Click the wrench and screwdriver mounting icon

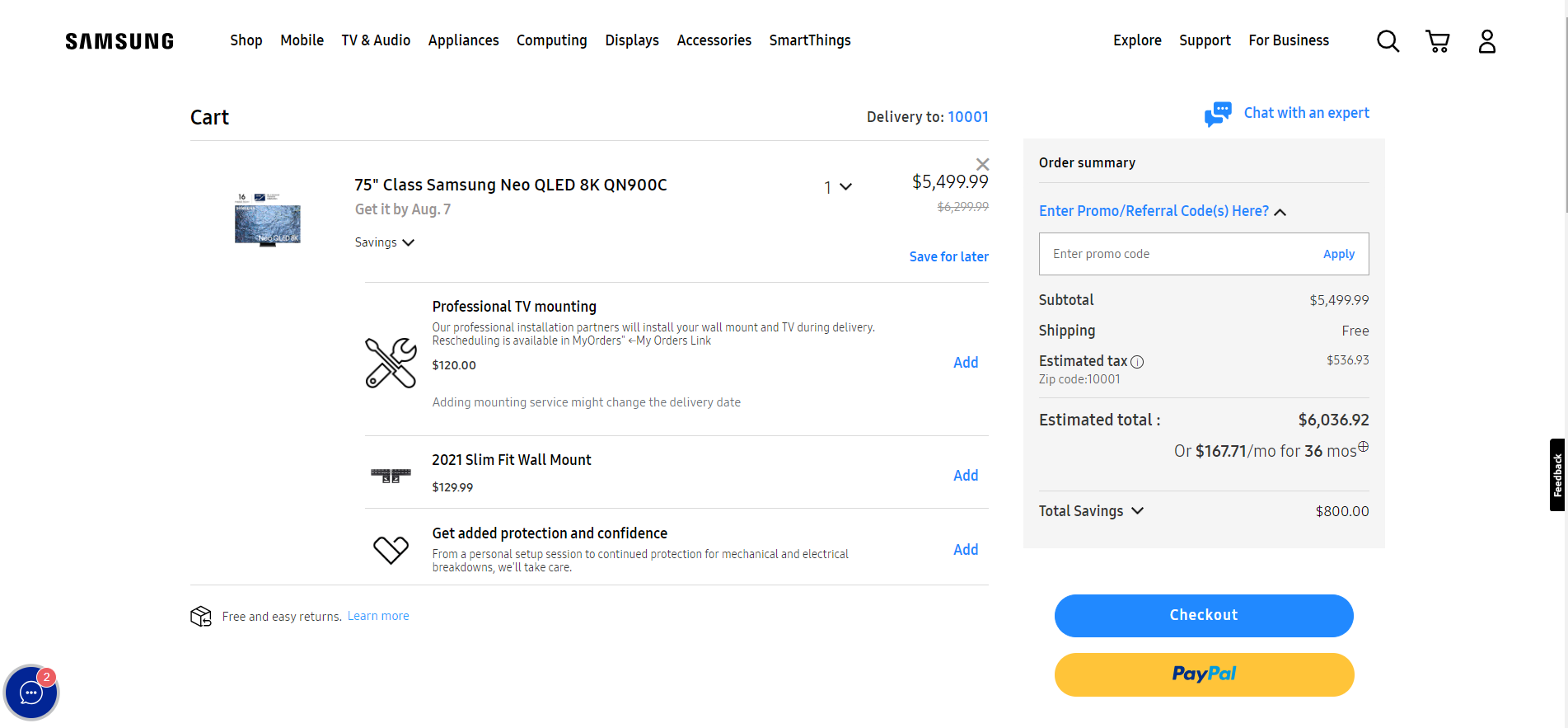coord(391,363)
